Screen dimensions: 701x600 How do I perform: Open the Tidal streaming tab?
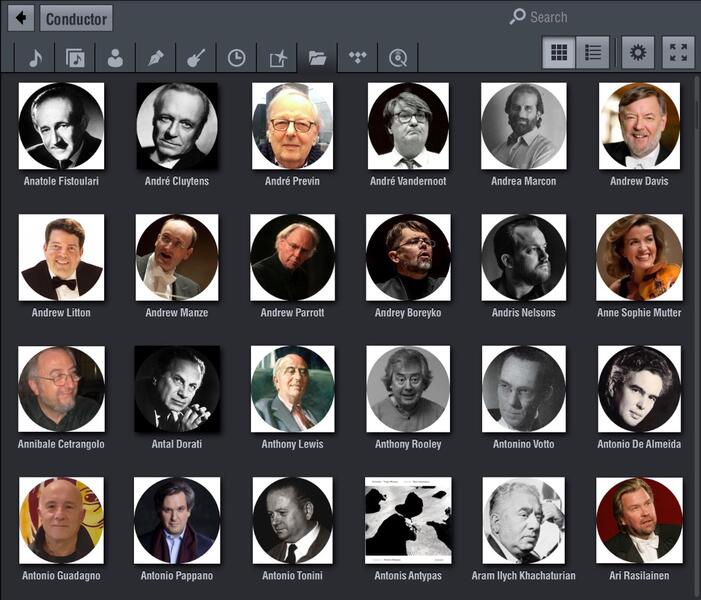coord(357,58)
